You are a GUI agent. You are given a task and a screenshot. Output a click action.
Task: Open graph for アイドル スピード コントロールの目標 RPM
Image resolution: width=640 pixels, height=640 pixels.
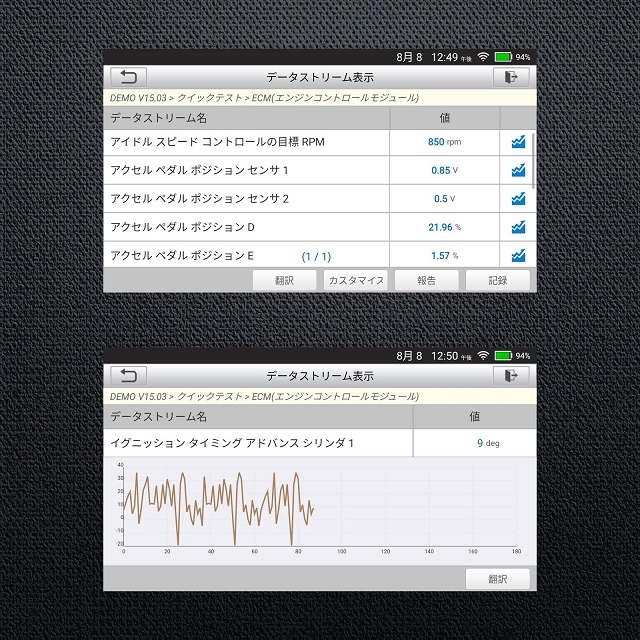click(x=517, y=142)
